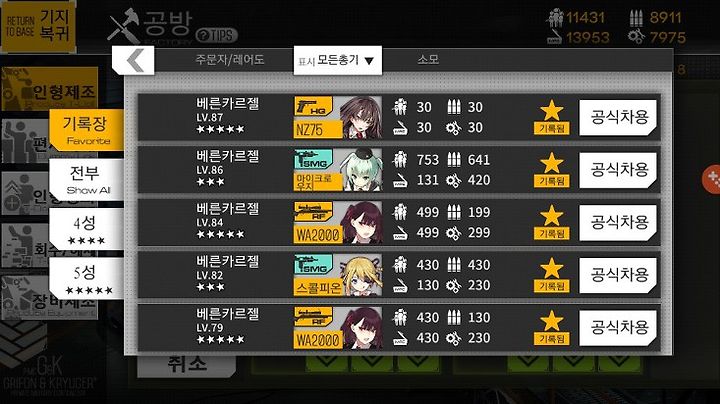Click the manpower resource icon in the top bar
Screen dimensions: 720x404
(x=555, y=18)
